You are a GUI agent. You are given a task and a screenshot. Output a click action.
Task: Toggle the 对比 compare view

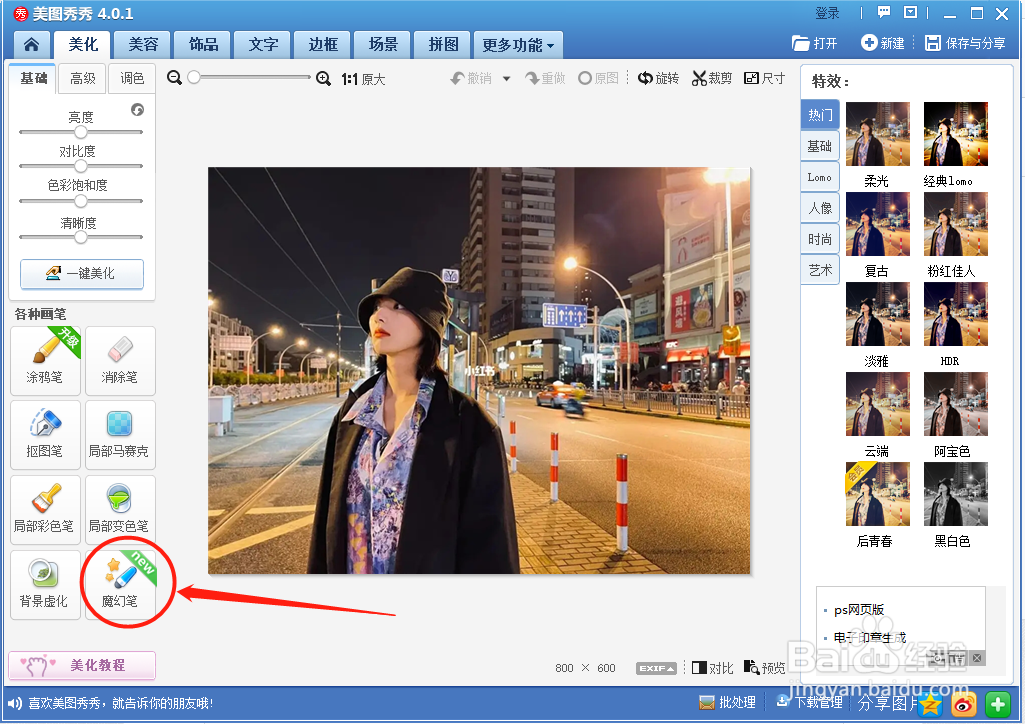[713, 668]
